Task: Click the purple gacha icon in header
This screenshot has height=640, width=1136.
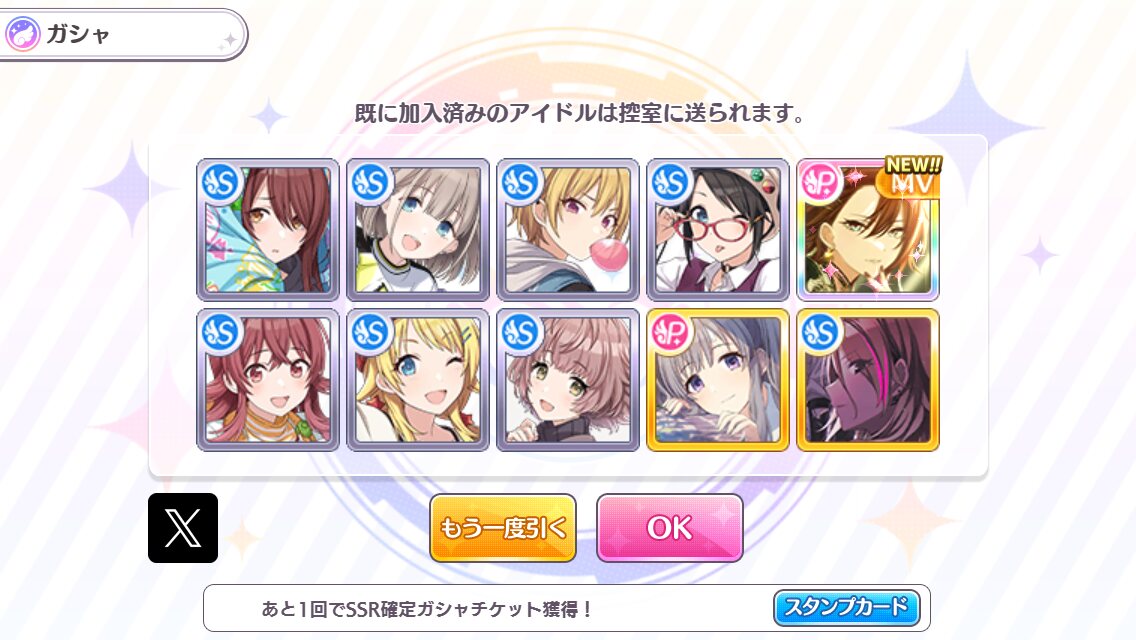Action: (22, 34)
